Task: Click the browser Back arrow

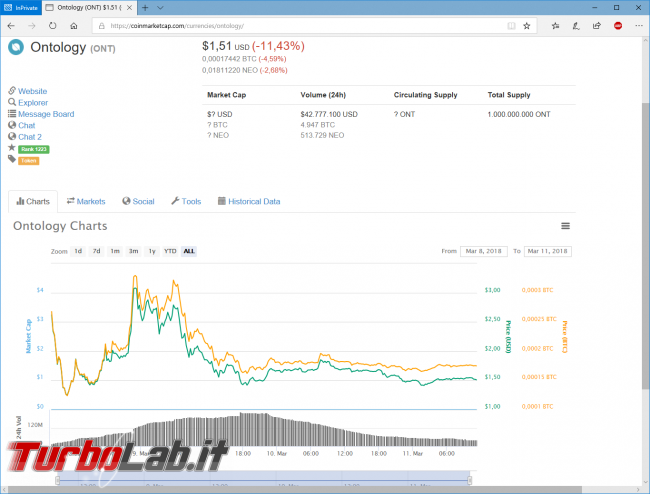Action: [x=11, y=26]
